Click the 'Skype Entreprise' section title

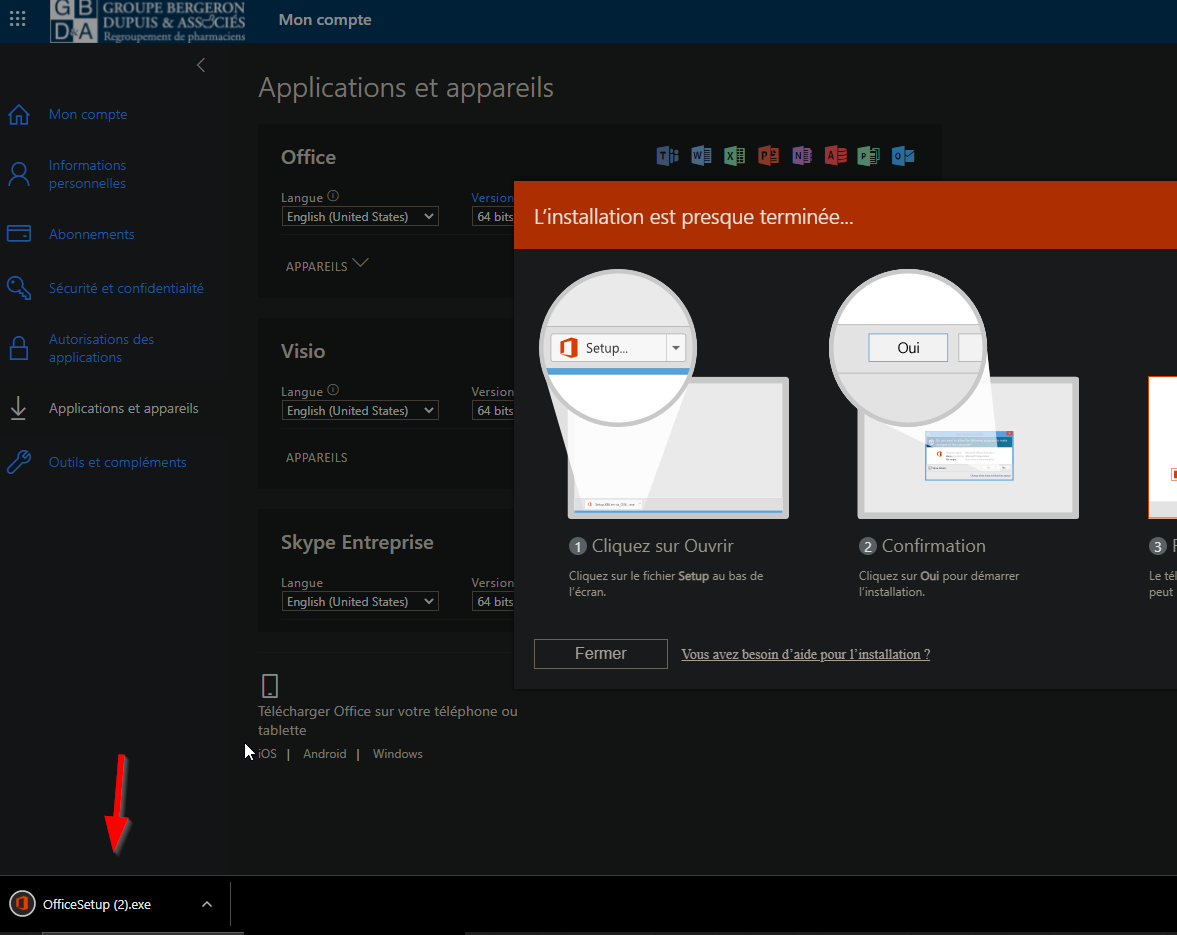tap(357, 542)
